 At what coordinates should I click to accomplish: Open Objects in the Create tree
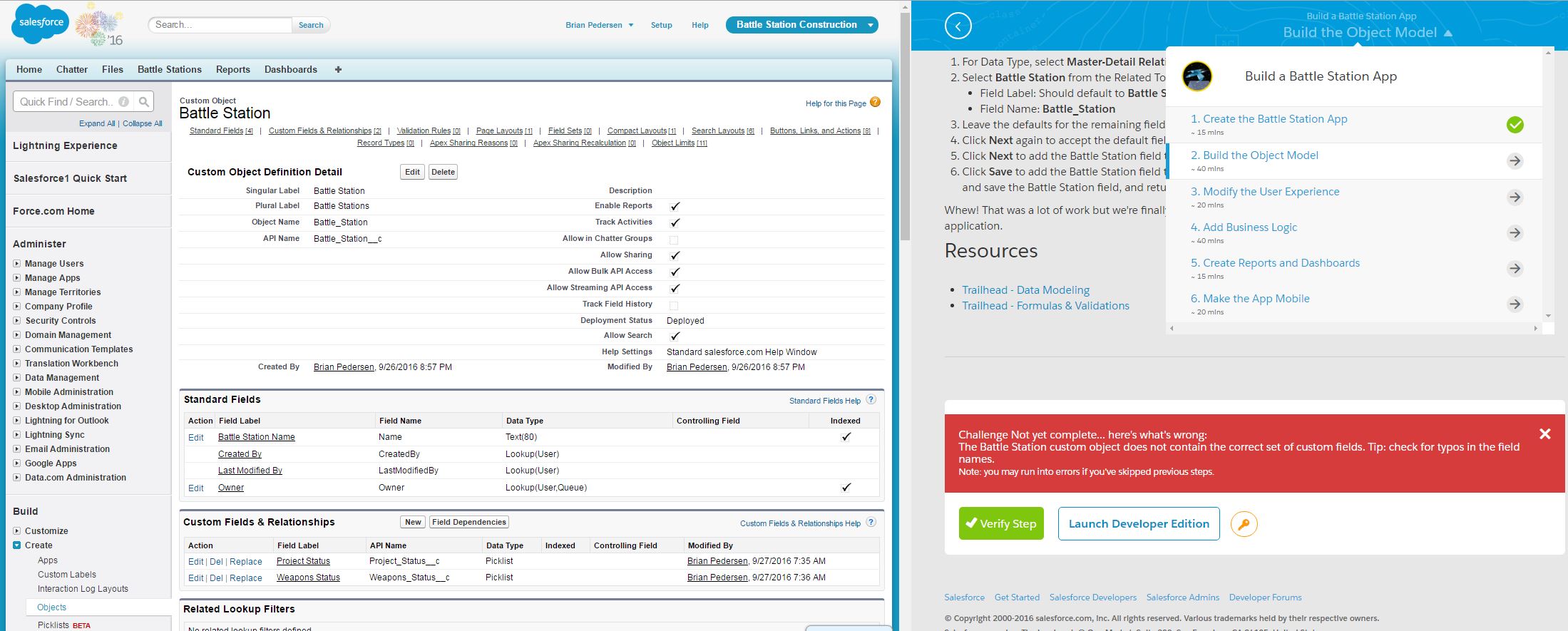(x=51, y=607)
